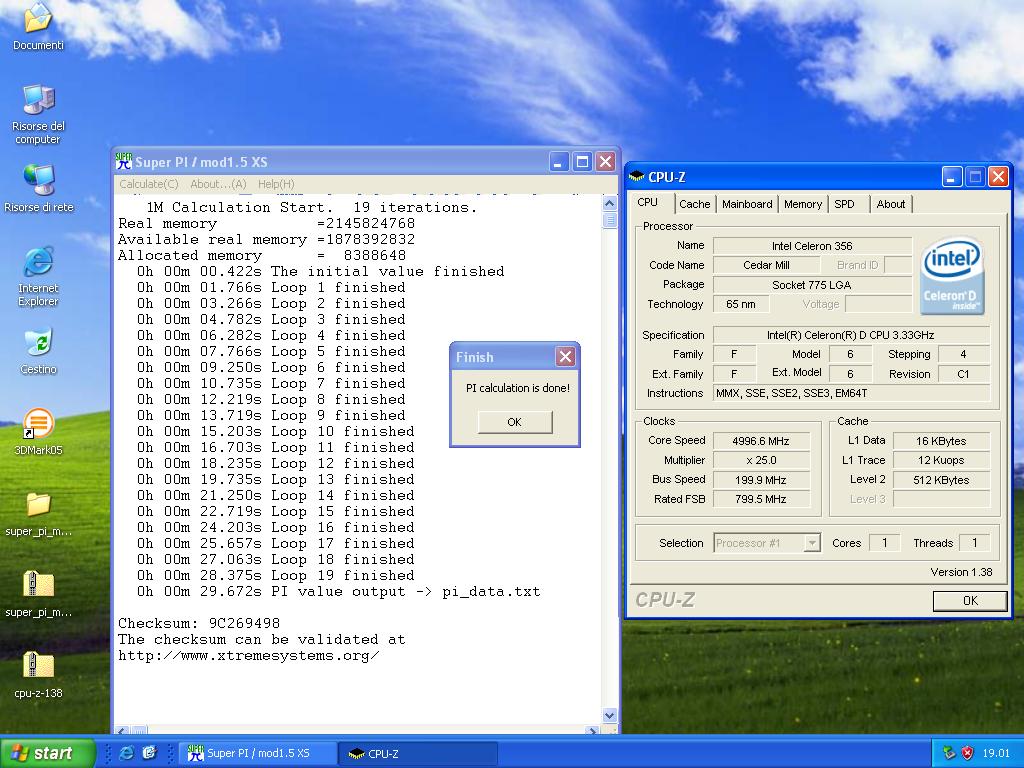
Task: Expand the Processor #1 selection dropdown
Action: point(811,543)
